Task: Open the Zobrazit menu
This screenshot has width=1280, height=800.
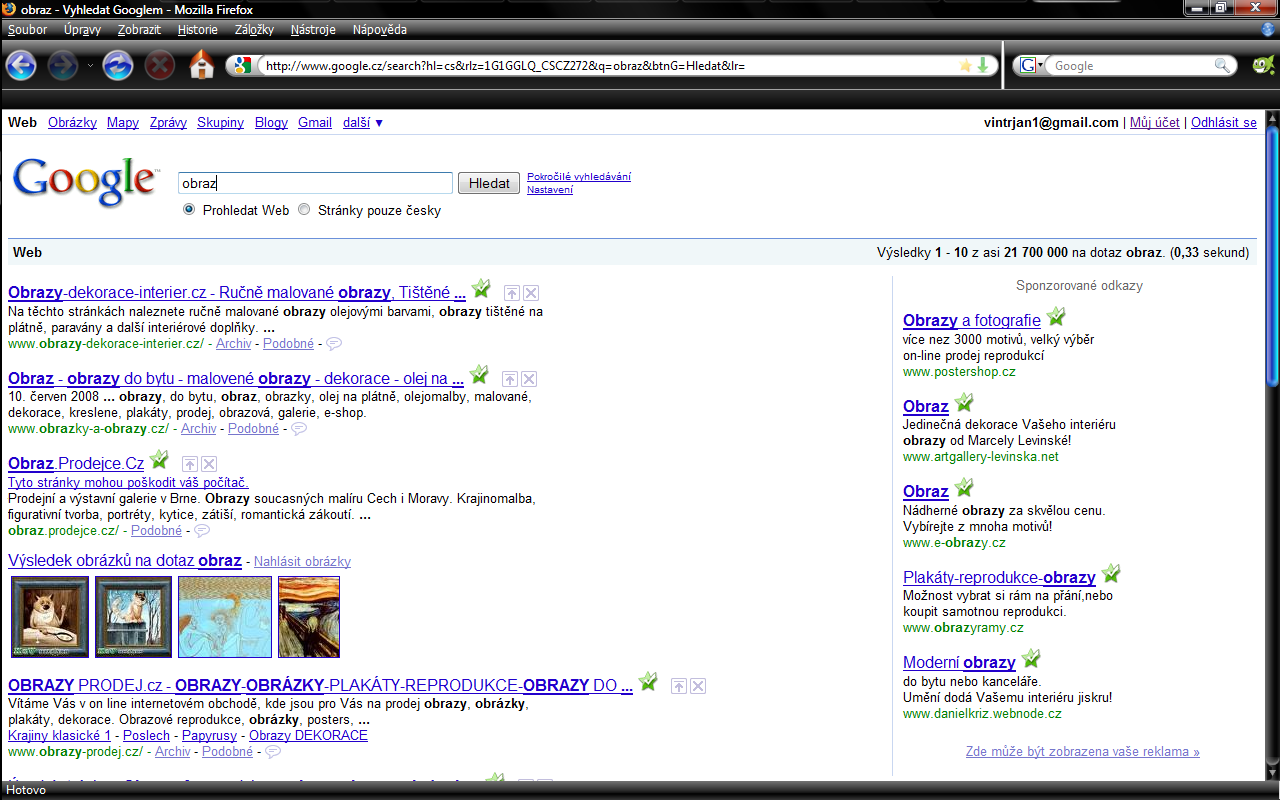Action: click(x=139, y=30)
